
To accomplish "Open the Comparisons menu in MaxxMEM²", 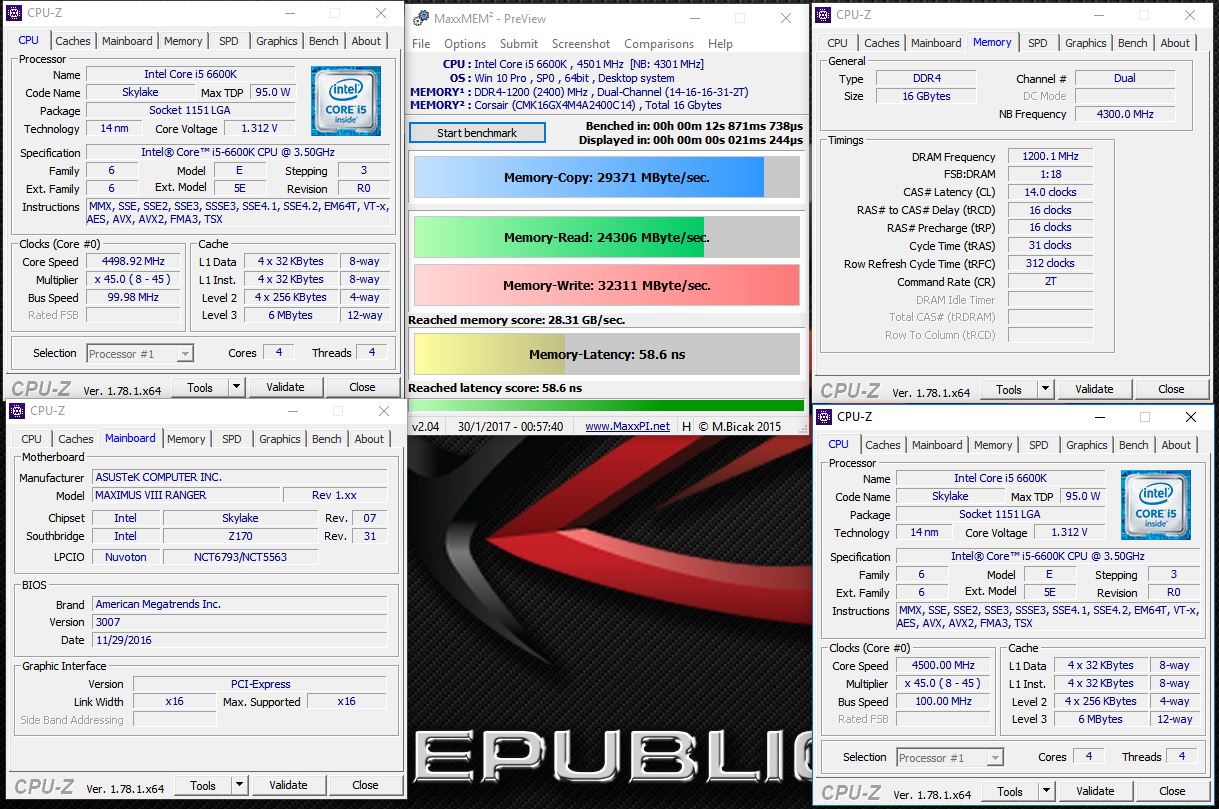I will tap(660, 43).
